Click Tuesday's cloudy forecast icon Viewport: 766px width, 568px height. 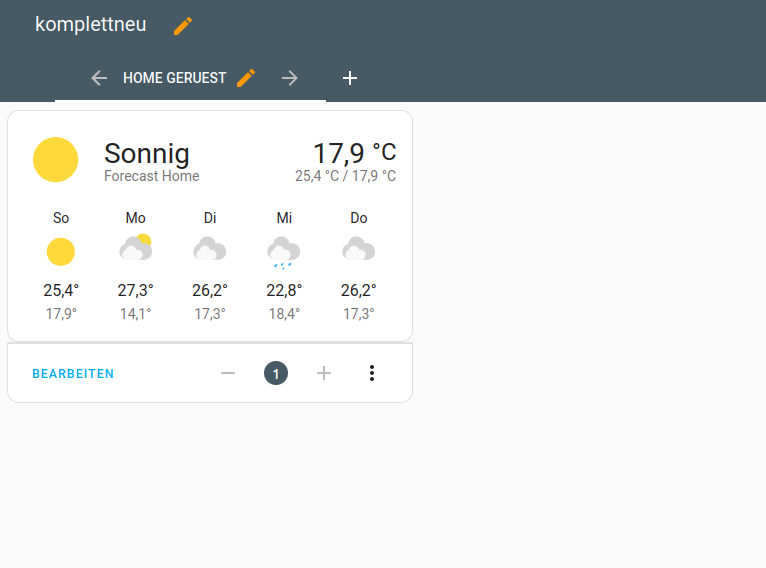(210, 249)
